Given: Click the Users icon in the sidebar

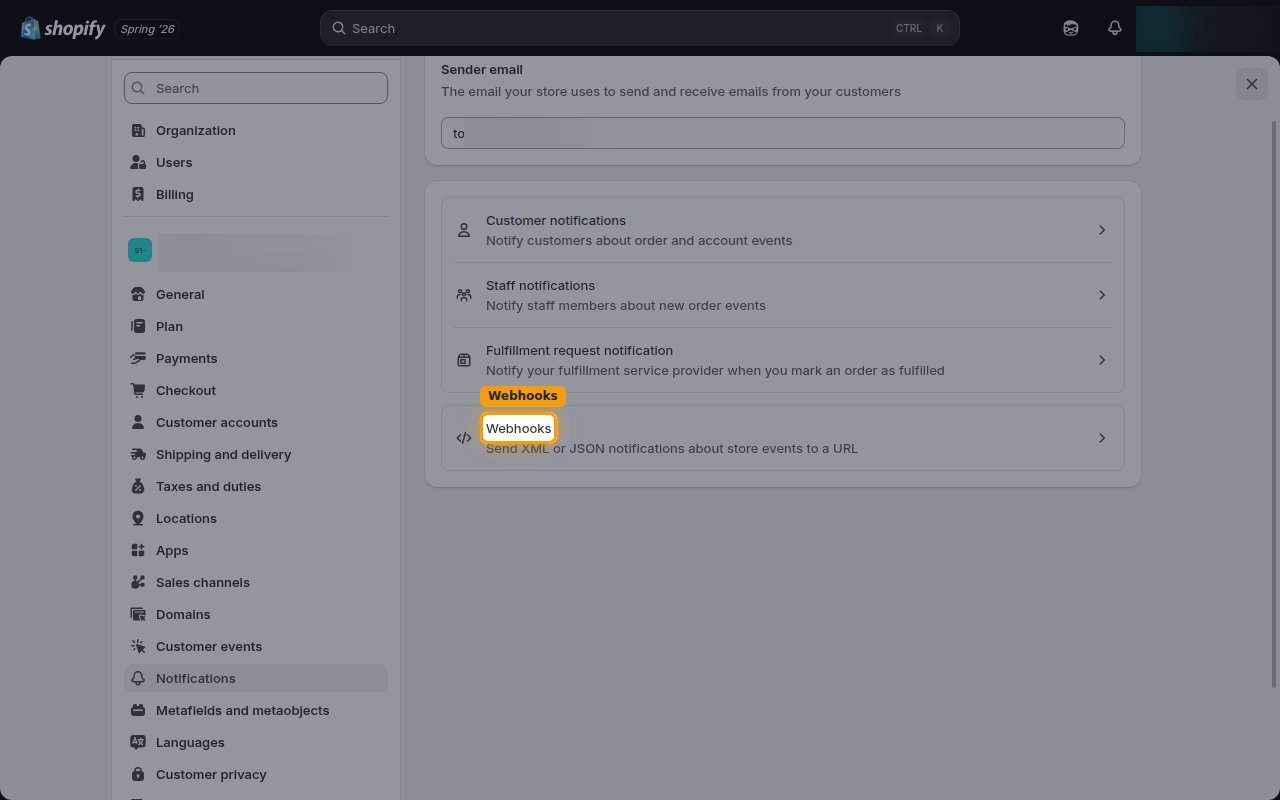Looking at the screenshot, I should tap(138, 162).
